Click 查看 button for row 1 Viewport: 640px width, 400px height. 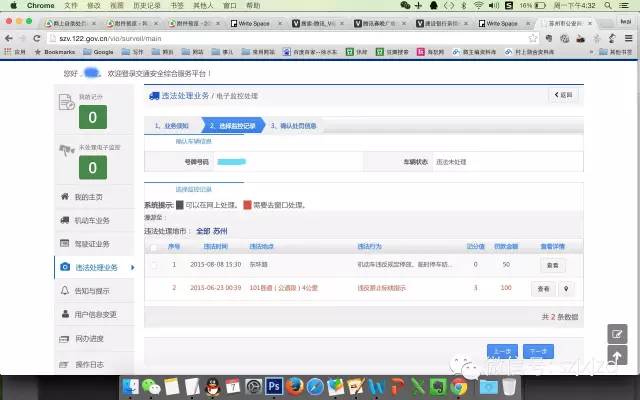(553, 265)
